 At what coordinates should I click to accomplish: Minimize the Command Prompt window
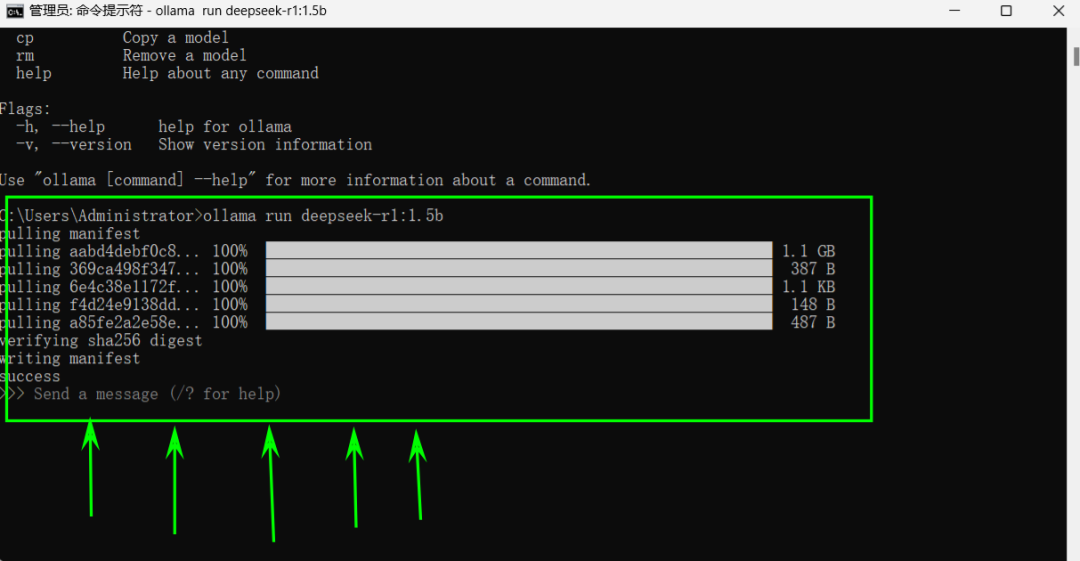(x=954, y=11)
